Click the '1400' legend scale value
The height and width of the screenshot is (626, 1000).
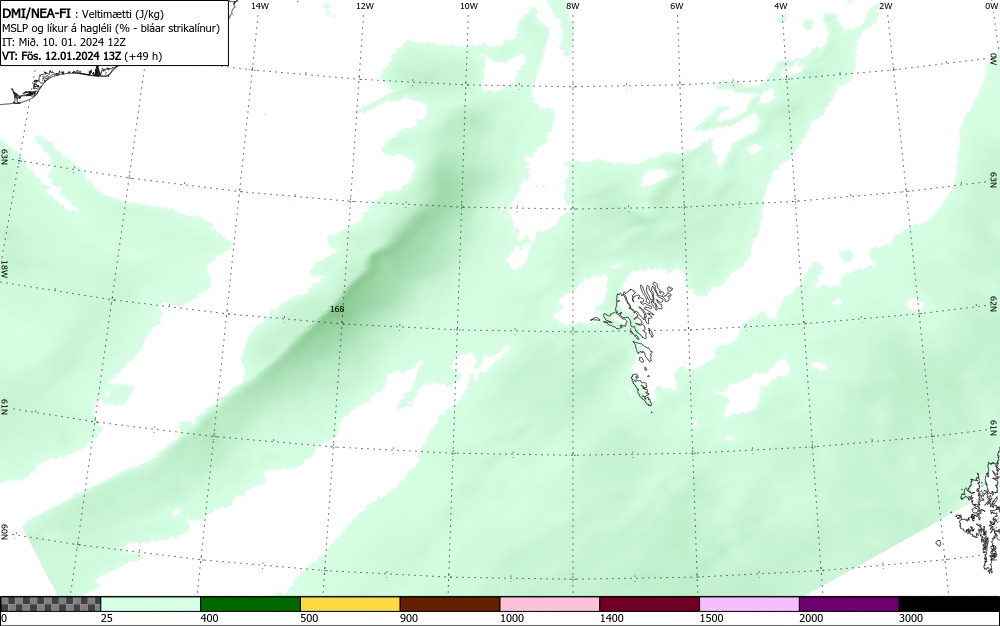611,618
